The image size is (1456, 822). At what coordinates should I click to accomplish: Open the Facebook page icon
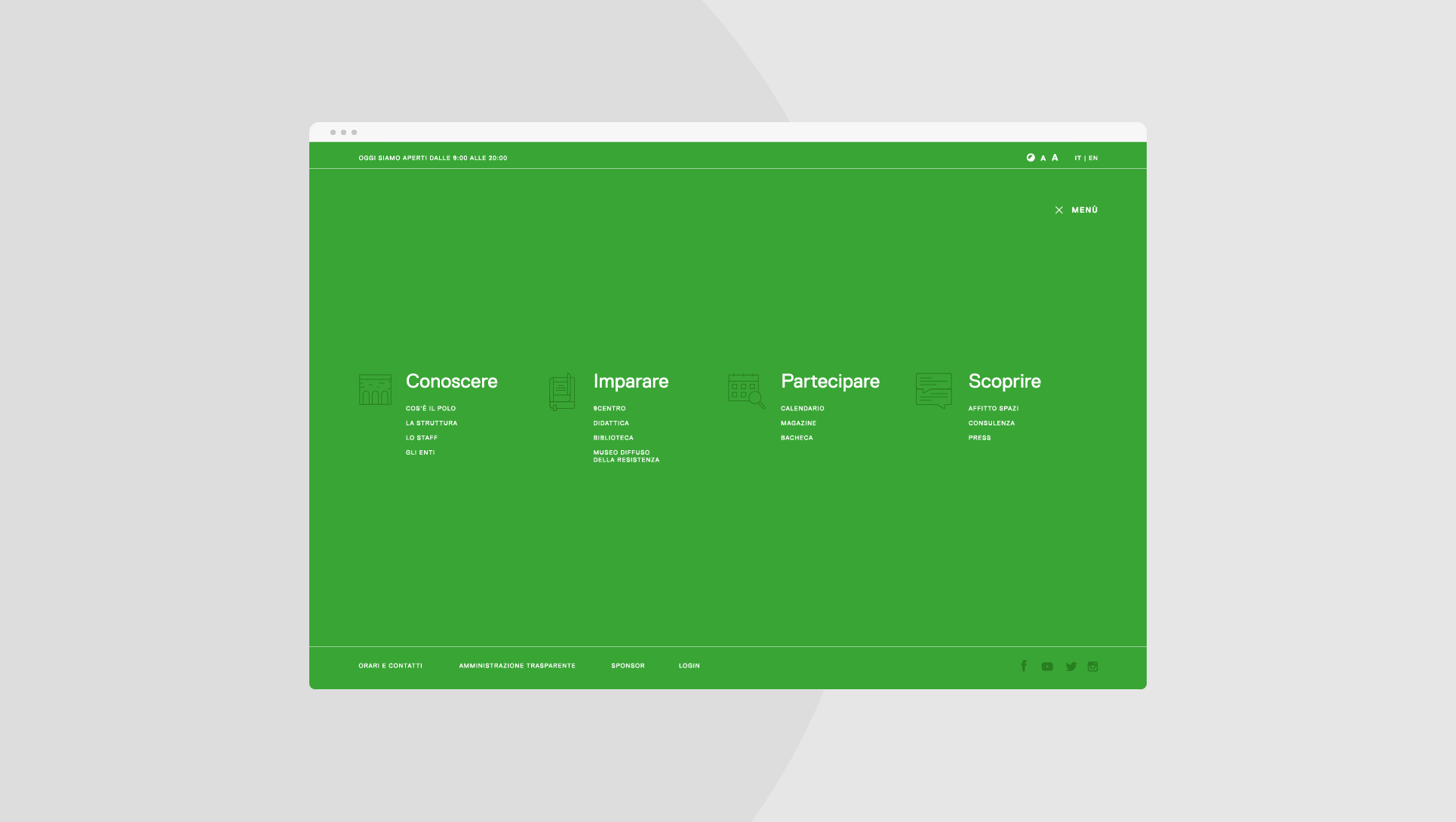[1024, 666]
